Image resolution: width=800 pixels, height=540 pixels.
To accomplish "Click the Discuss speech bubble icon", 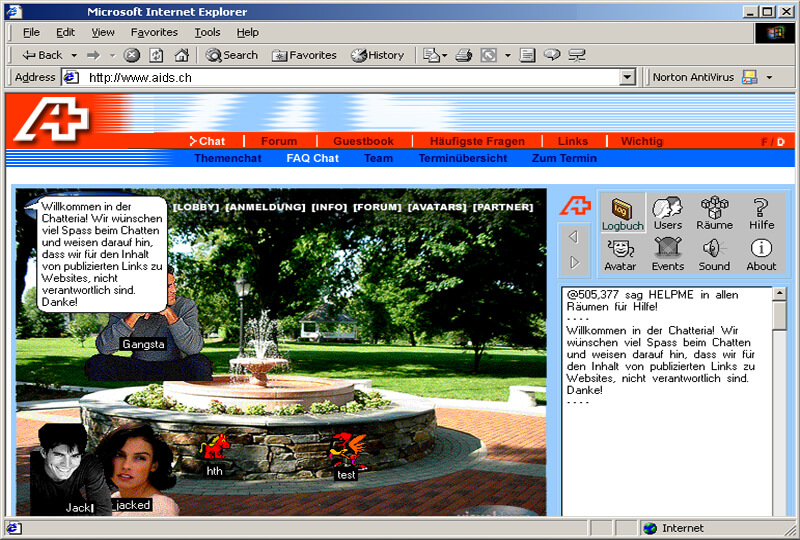I will click(x=552, y=55).
